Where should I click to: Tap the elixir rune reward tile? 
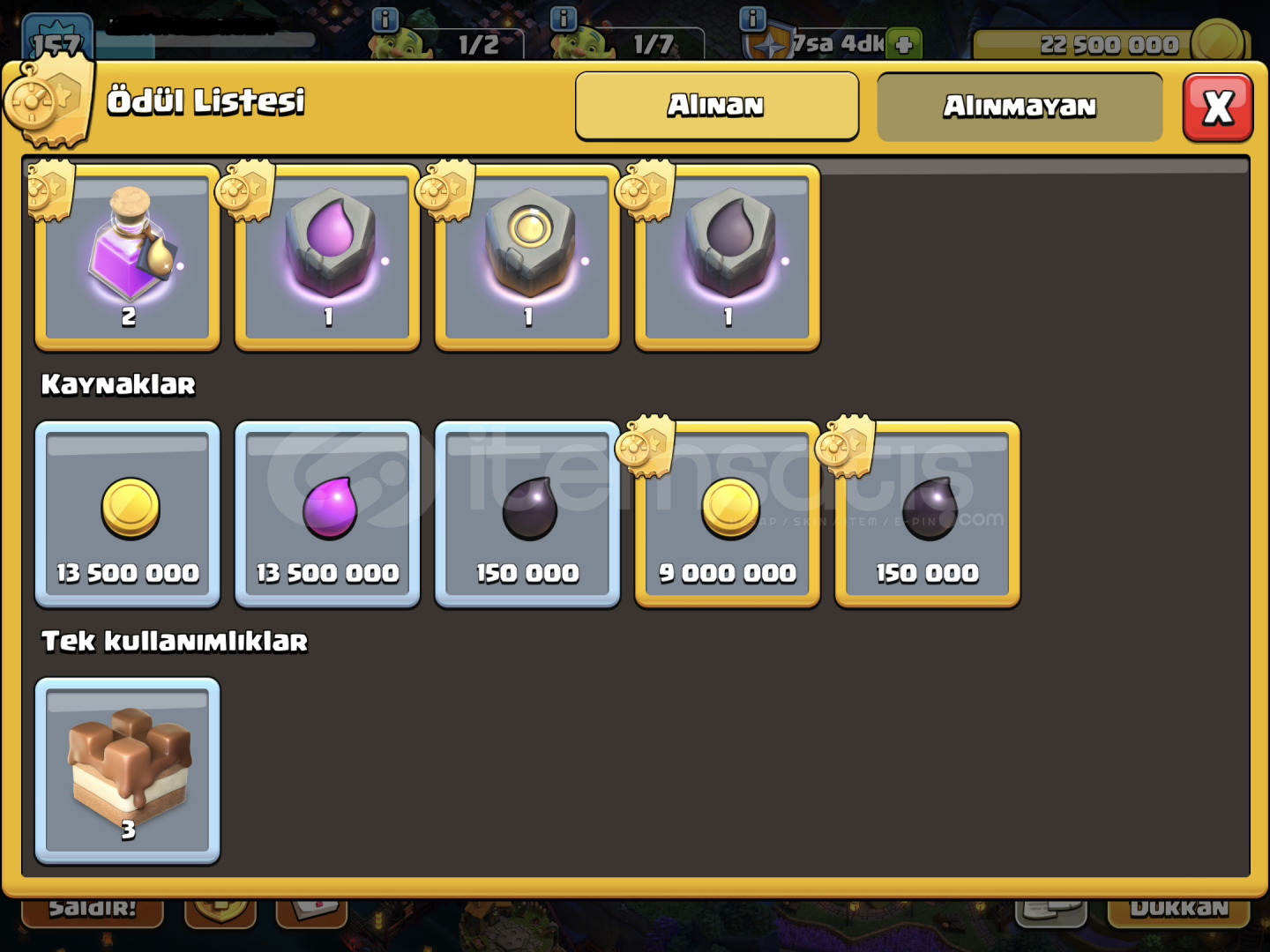click(x=327, y=257)
